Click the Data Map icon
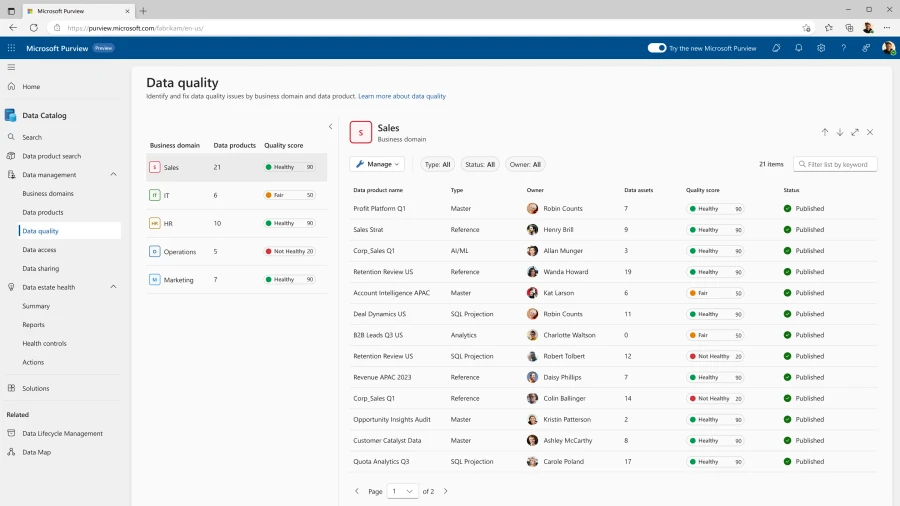This screenshot has height=506, width=900. pyautogui.click(x=11, y=452)
